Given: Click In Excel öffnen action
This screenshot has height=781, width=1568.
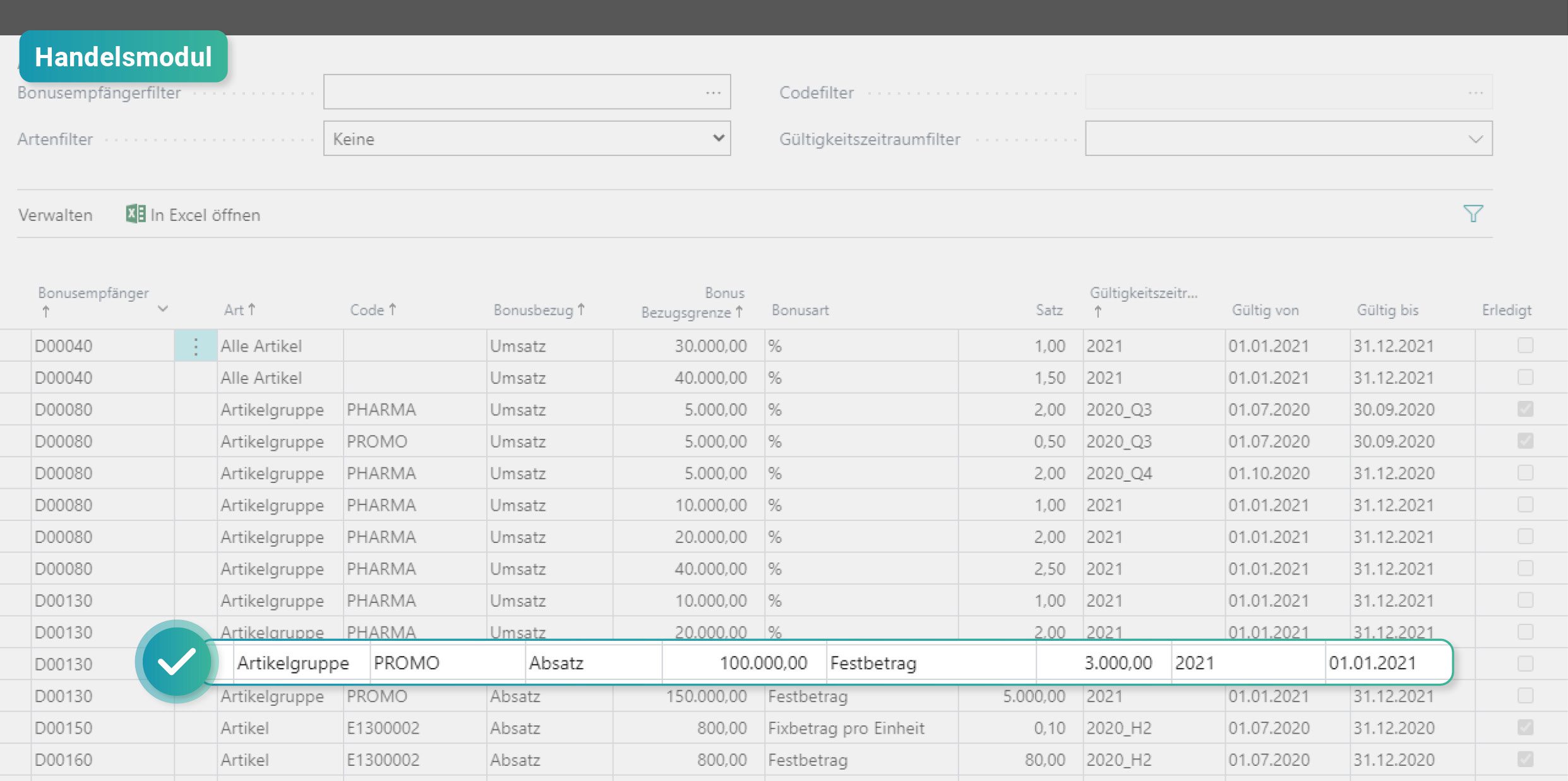Looking at the screenshot, I should pos(193,215).
